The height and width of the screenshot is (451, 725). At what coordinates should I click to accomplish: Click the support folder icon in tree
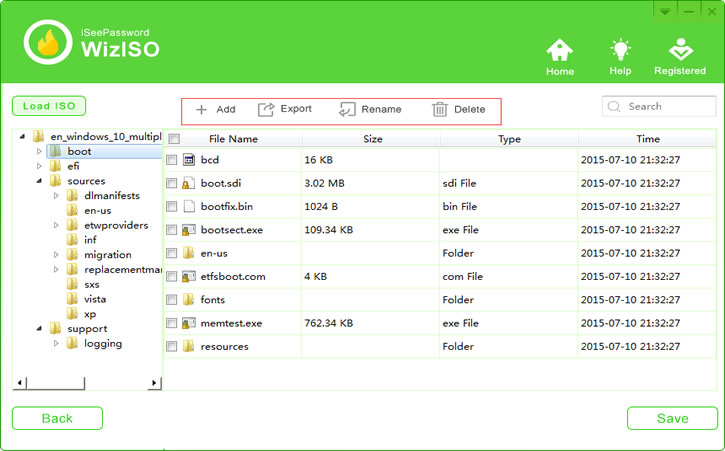pos(55,329)
